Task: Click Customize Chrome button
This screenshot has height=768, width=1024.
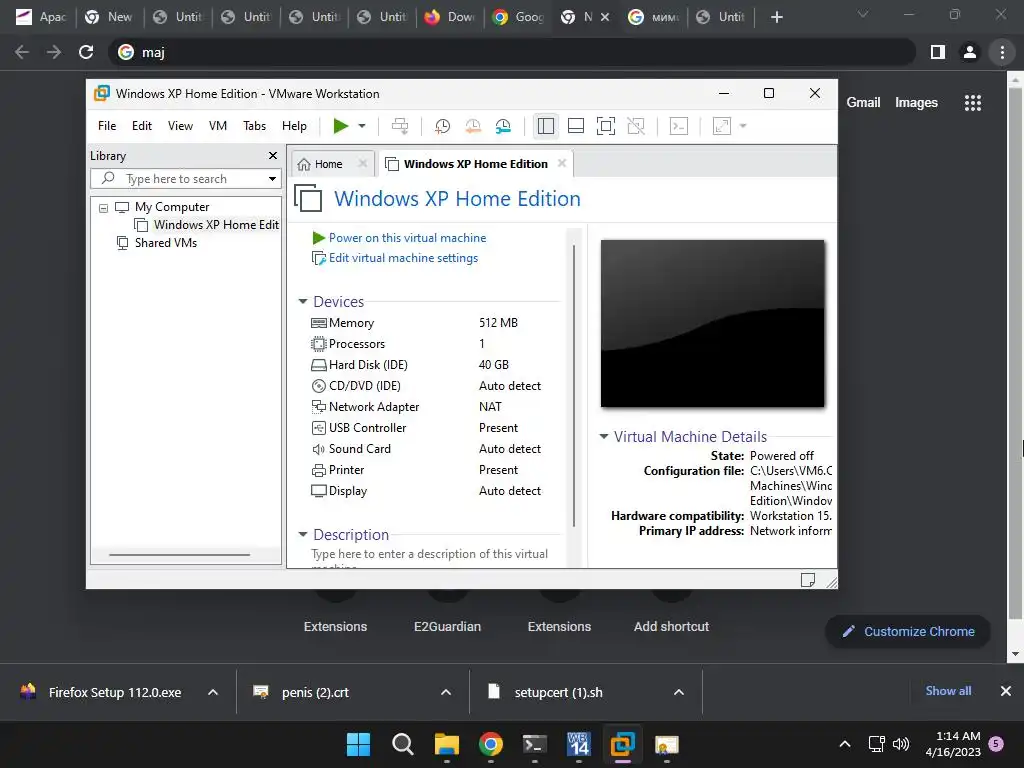Action: click(908, 632)
